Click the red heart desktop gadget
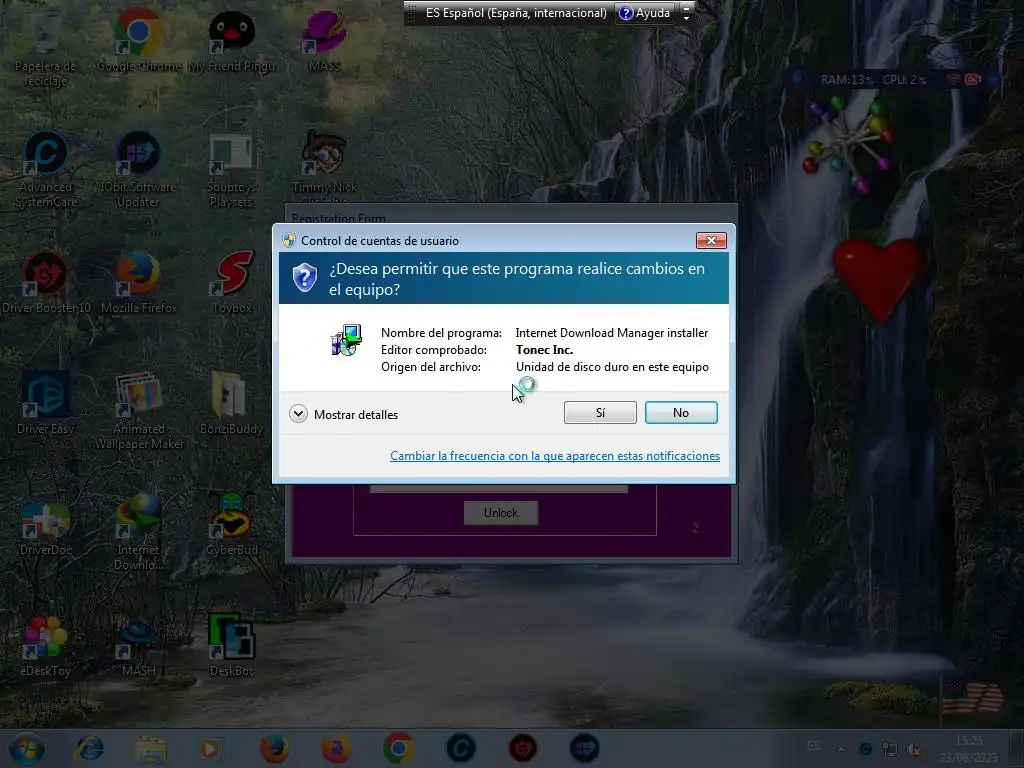Screen dimensions: 1024x768 point(878,279)
